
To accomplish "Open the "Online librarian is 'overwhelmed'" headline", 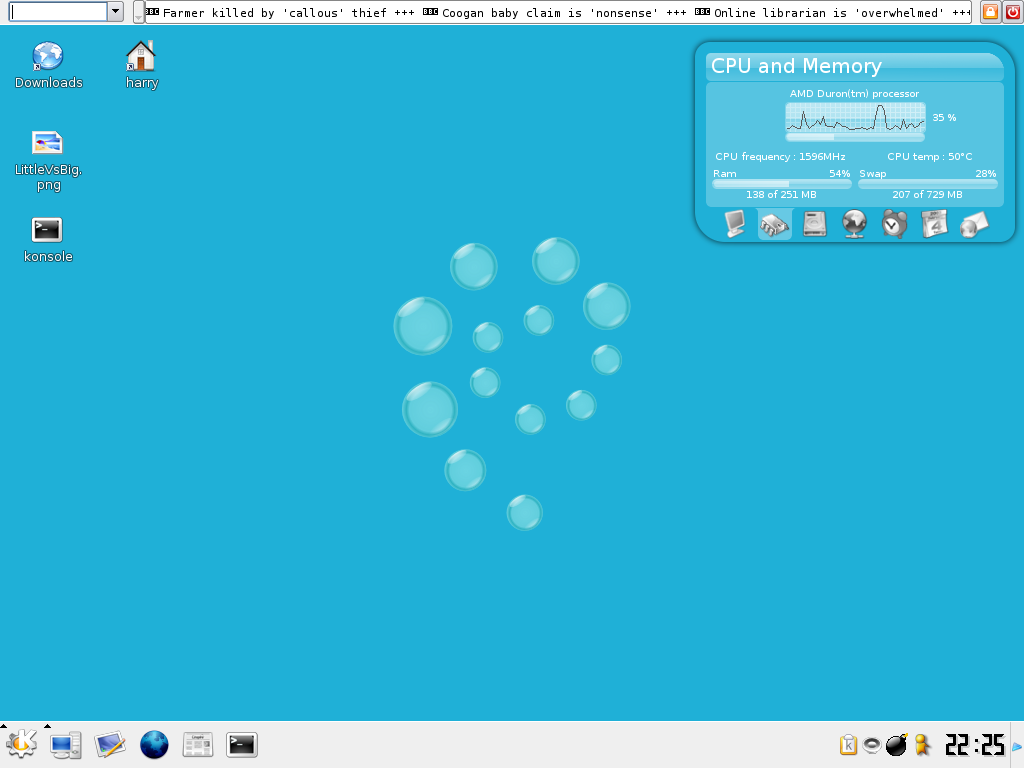I will tap(829, 12).
